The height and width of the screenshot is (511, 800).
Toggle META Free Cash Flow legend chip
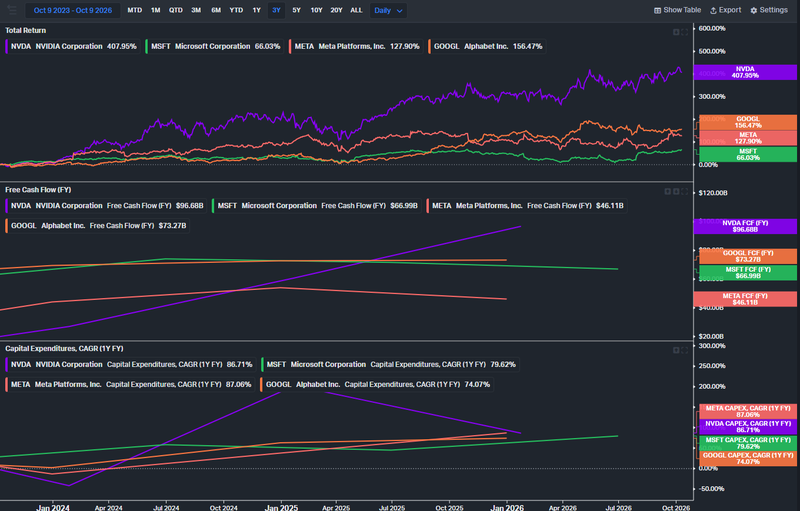tap(527, 206)
